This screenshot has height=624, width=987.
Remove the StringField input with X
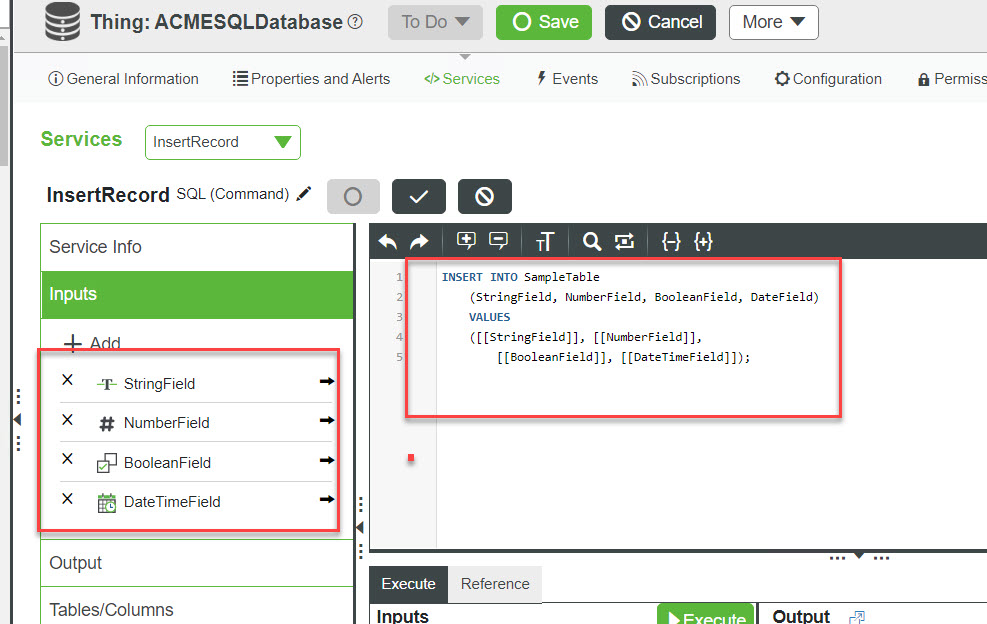click(68, 380)
